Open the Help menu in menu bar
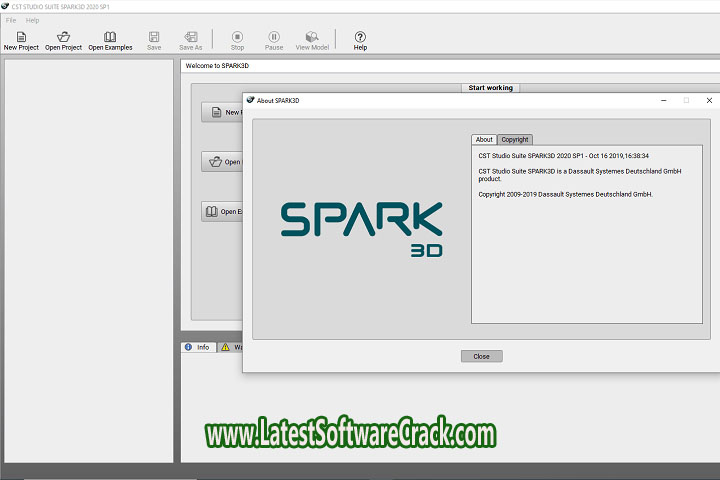Viewport: 720px width, 480px height. point(32,20)
